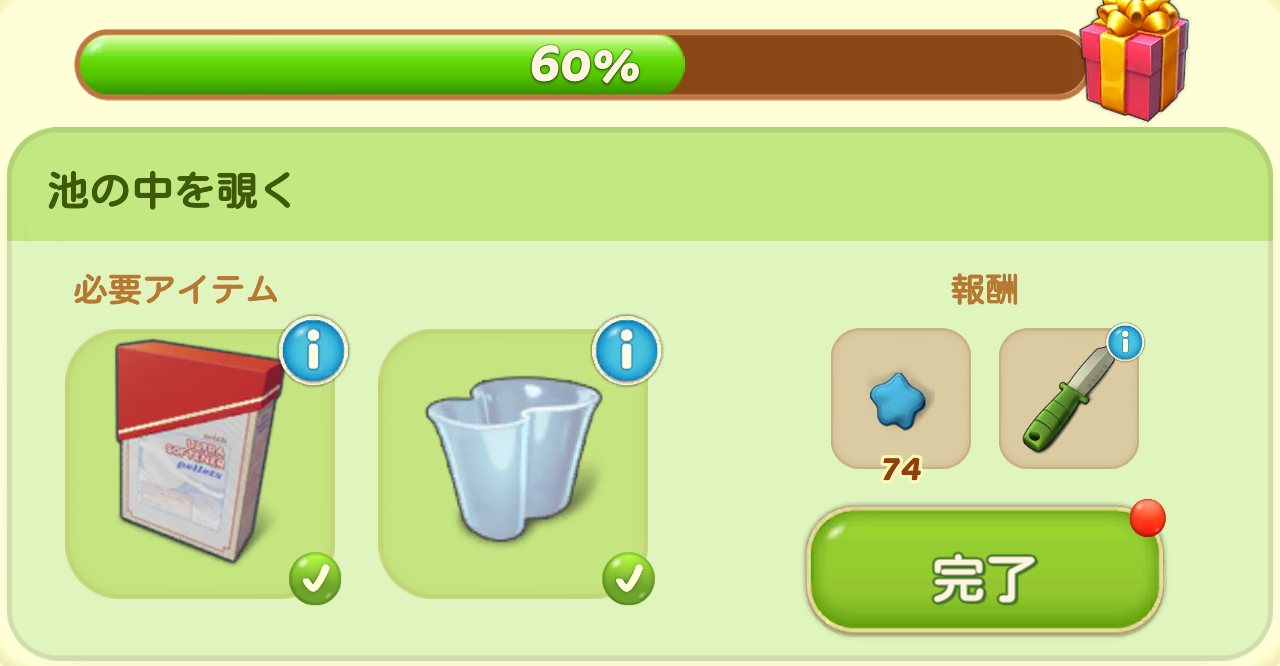
Task: Click the green checkmark under the vase
Action: 628,579
